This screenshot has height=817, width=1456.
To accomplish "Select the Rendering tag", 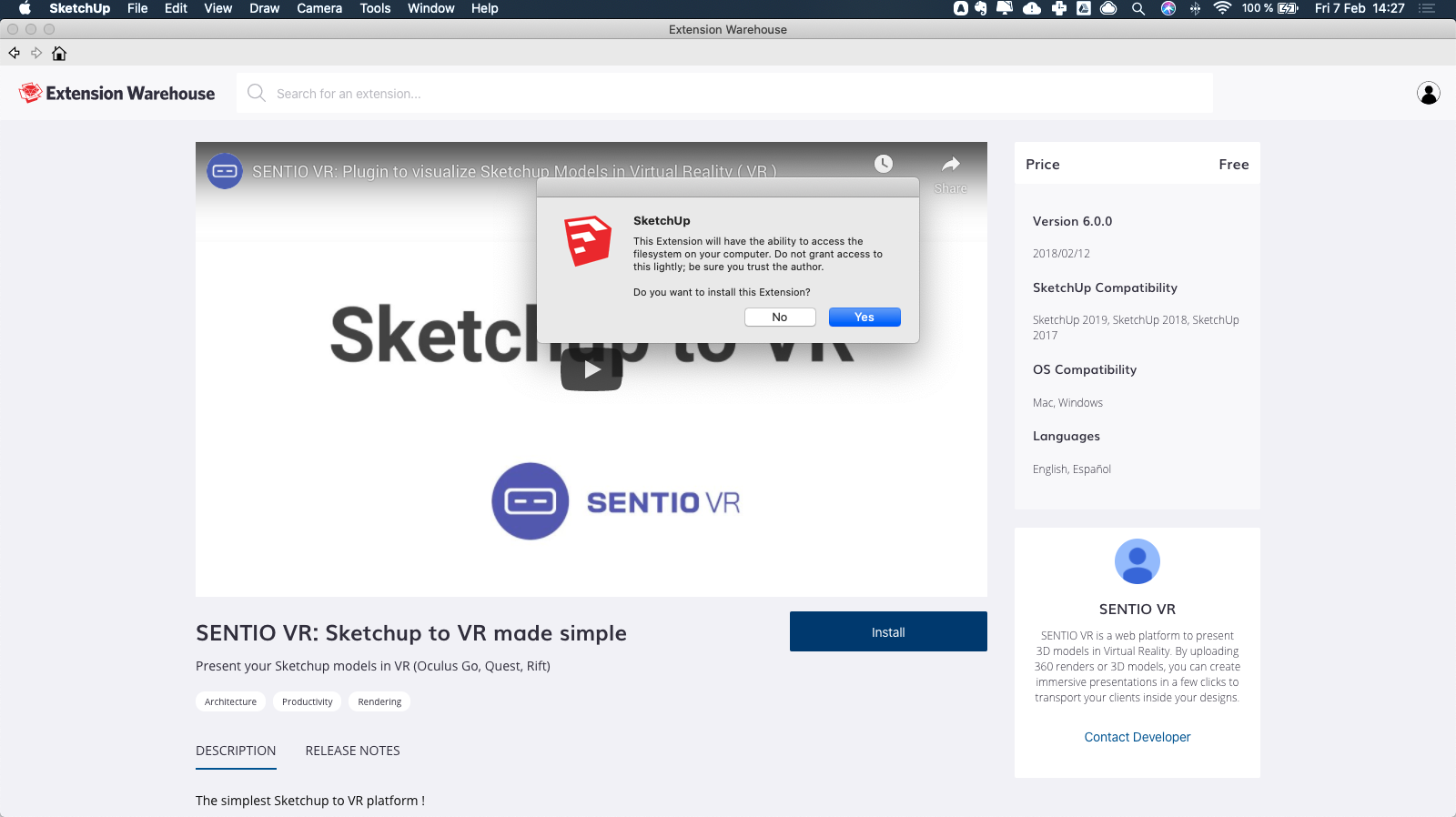I will (x=379, y=701).
